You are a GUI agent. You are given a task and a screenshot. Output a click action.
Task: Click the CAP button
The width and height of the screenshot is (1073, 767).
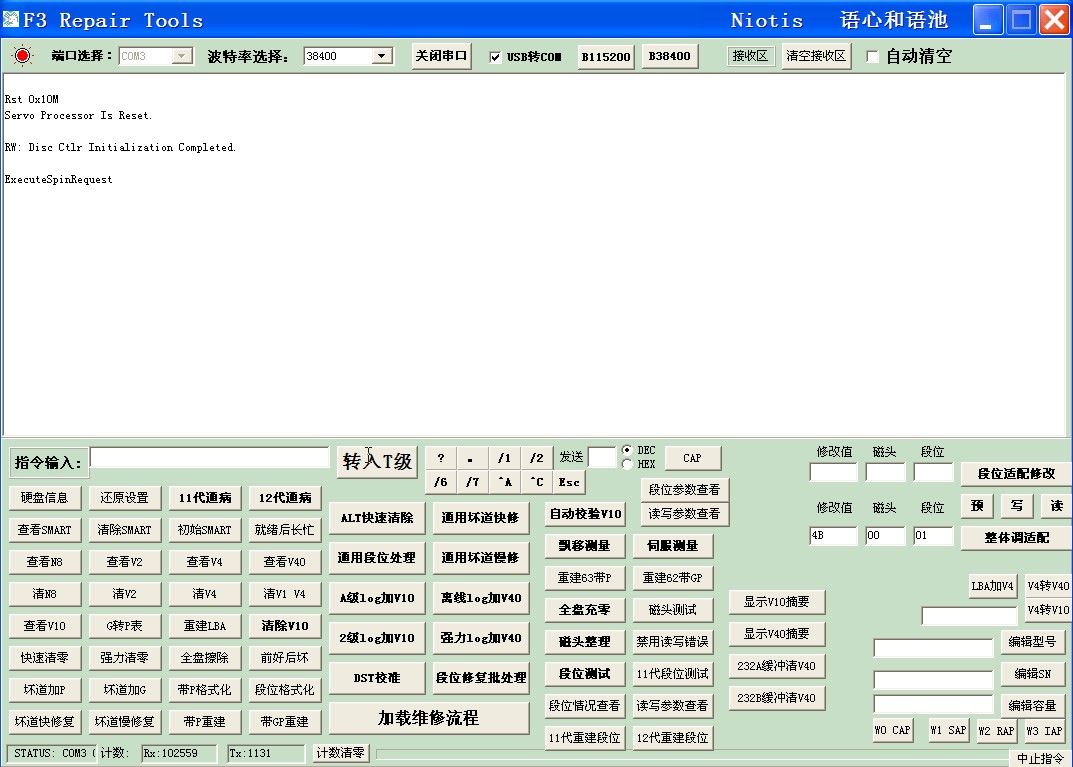click(693, 458)
